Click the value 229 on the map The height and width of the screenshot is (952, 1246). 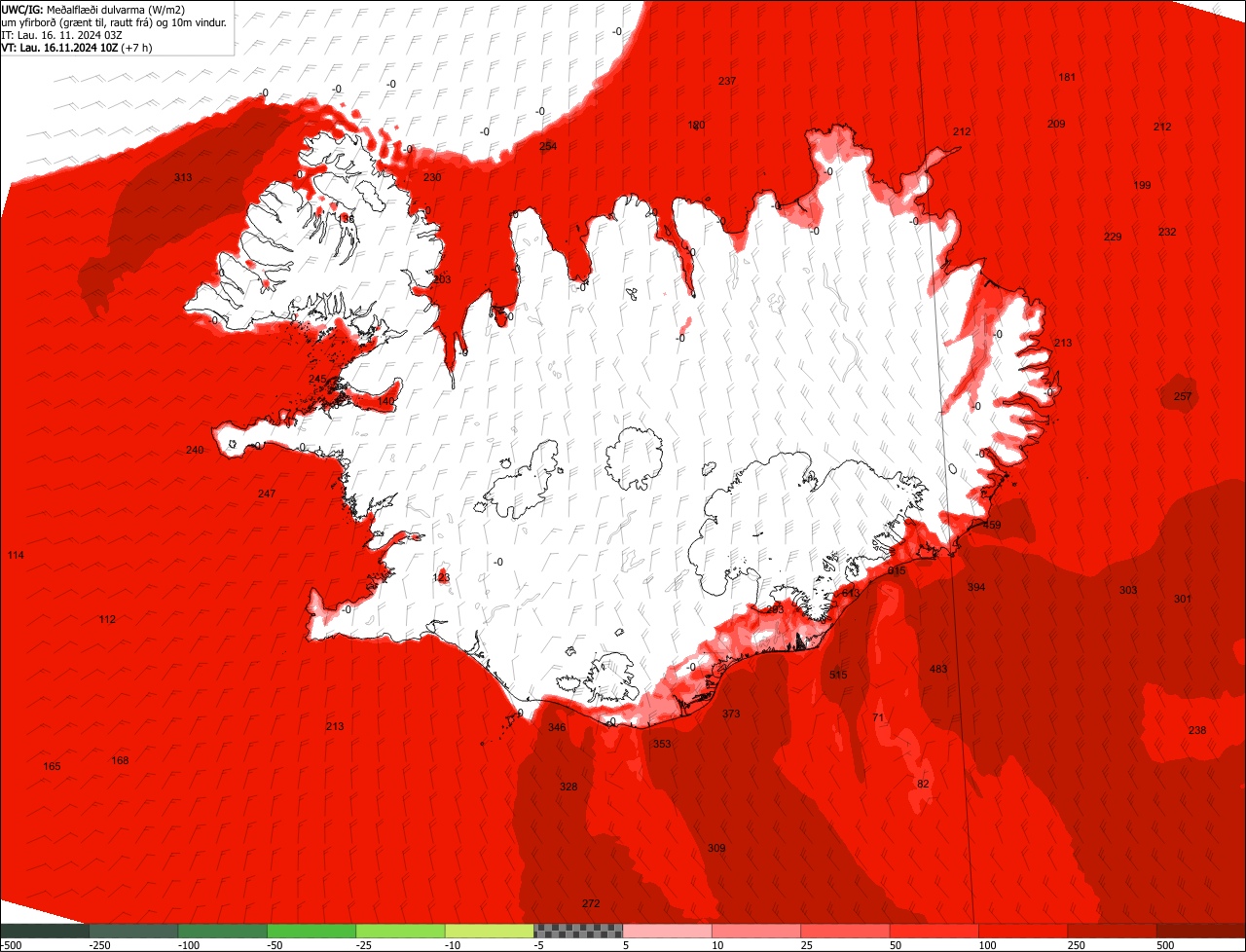coord(1113,237)
